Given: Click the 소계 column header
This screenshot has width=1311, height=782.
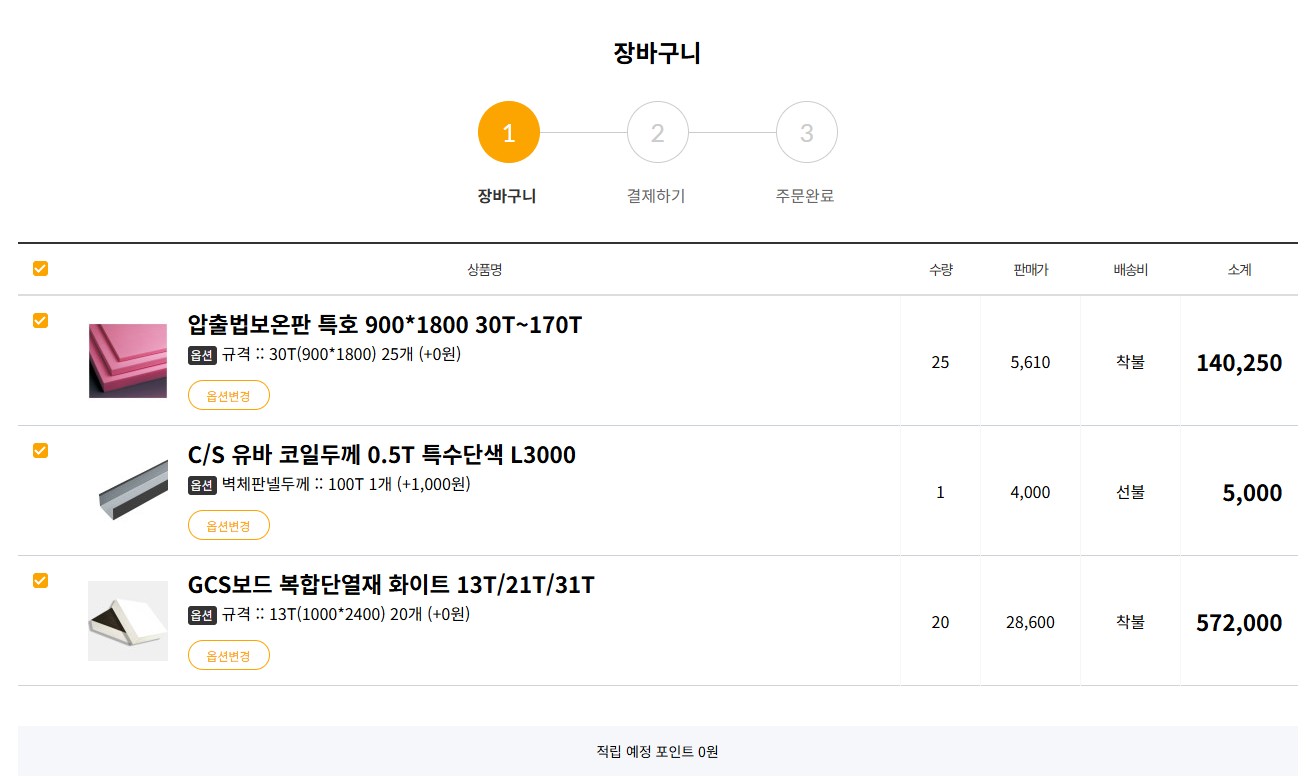Looking at the screenshot, I should point(1240,270).
